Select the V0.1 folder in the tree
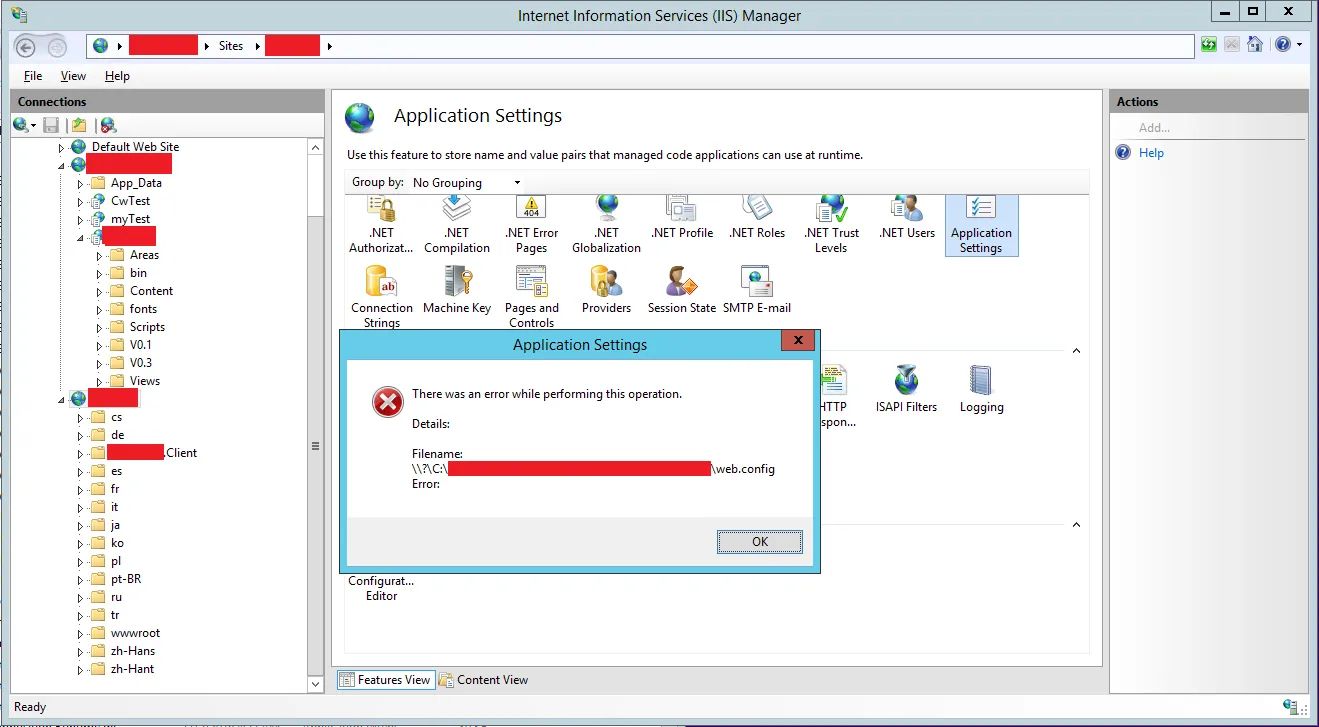 [x=141, y=345]
